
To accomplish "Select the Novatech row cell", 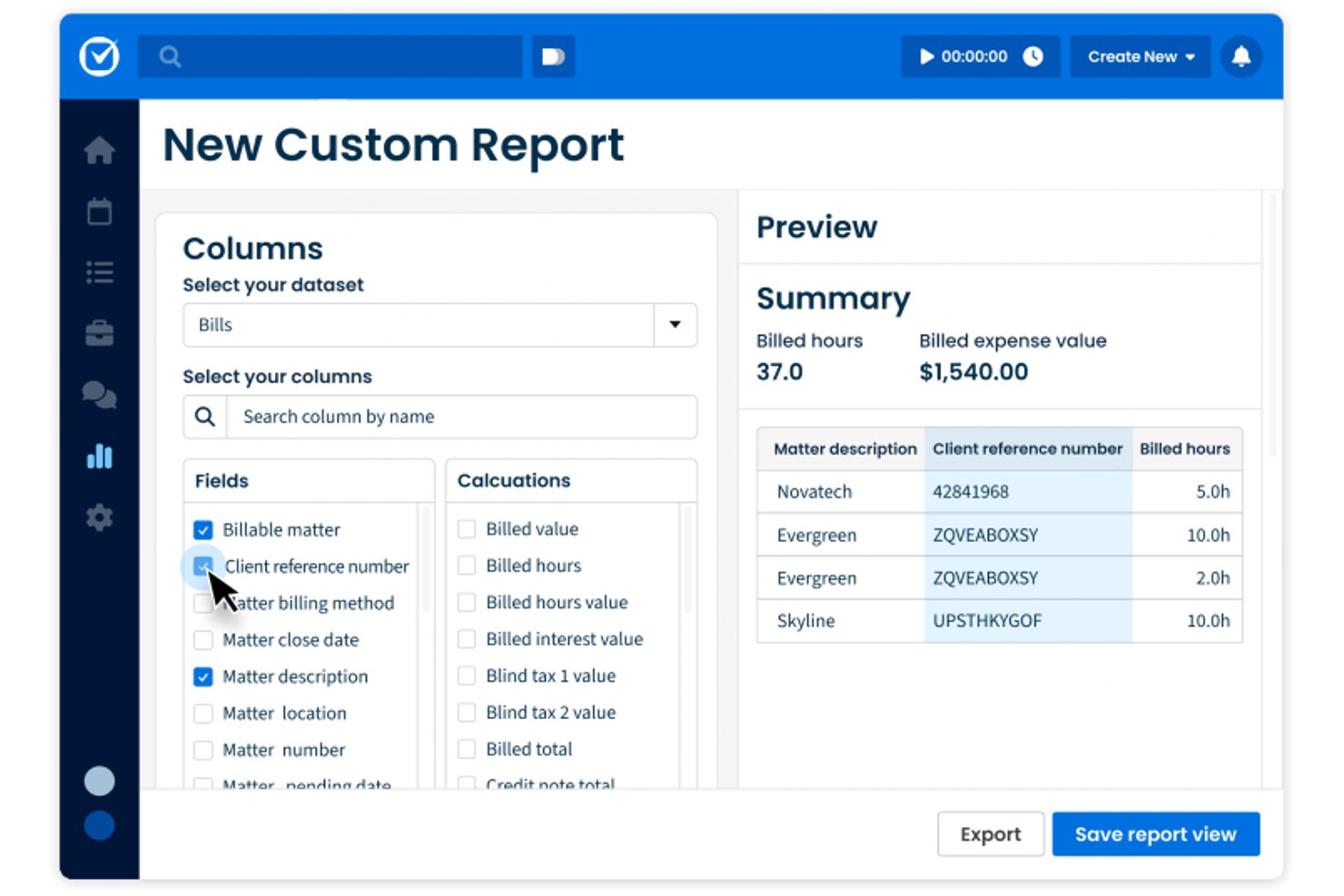I will pyautogui.click(x=815, y=492).
